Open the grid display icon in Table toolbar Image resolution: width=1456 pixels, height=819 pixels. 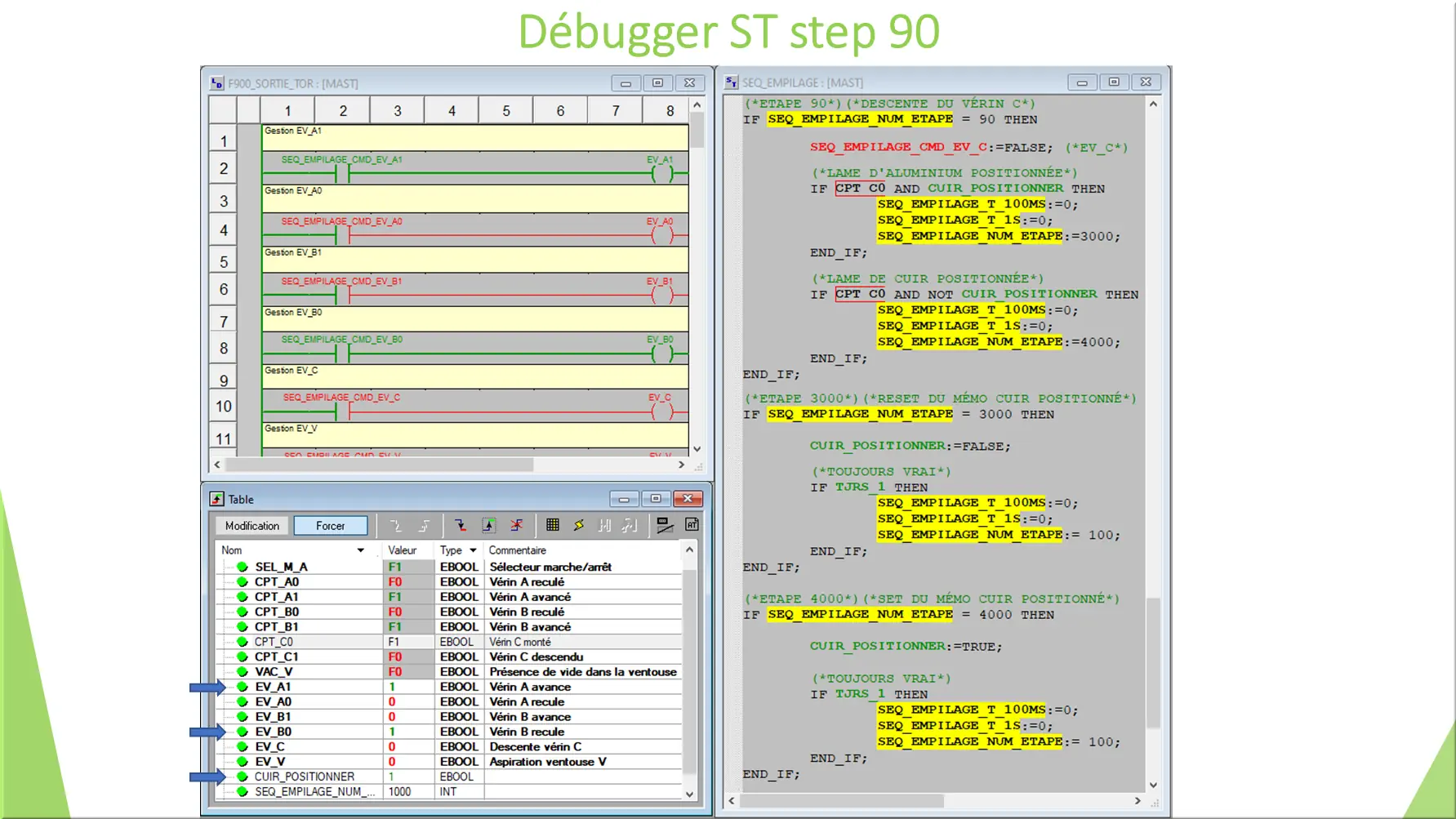click(x=553, y=526)
